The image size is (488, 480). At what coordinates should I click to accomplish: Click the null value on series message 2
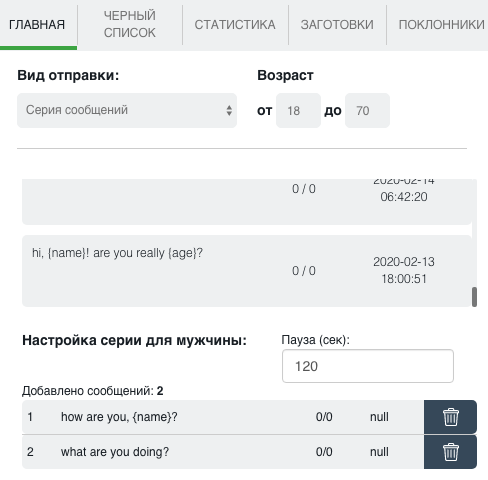(x=379, y=452)
